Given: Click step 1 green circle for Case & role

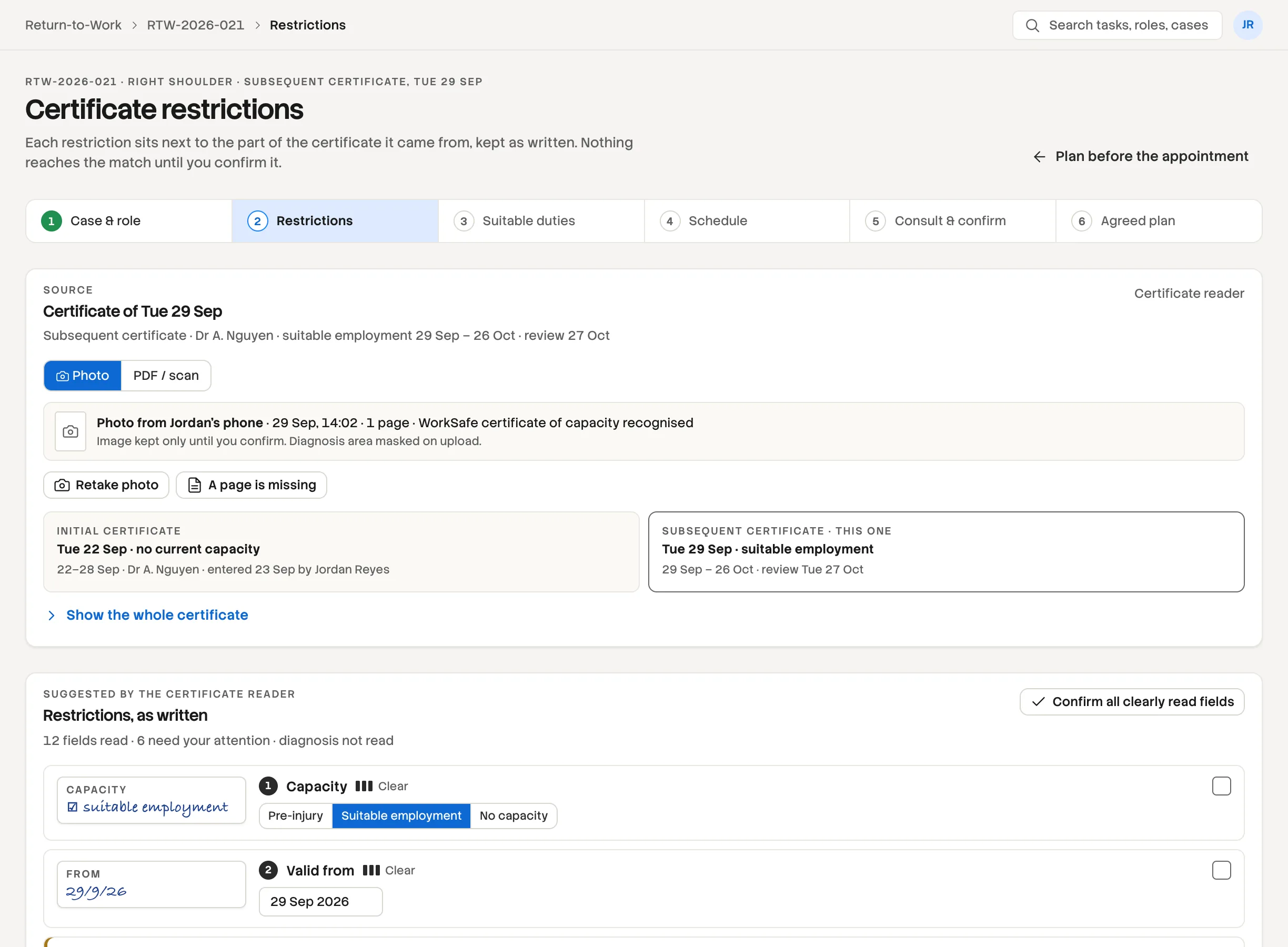Looking at the screenshot, I should [x=52, y=220].
